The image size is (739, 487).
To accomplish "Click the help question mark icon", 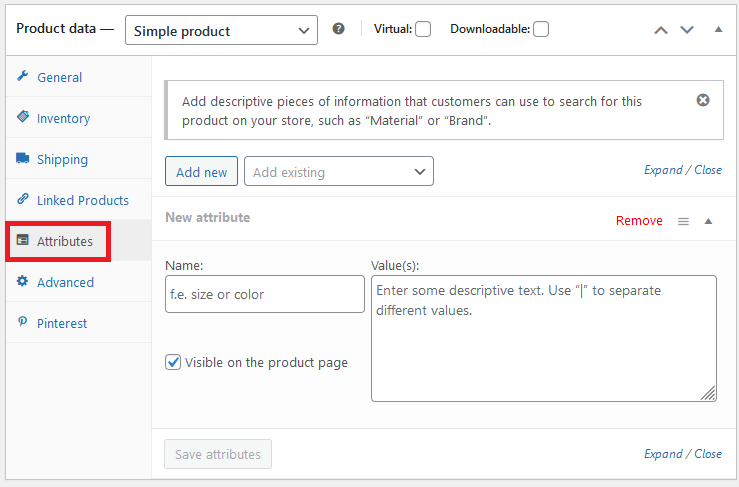I will [x=338, y=29].
